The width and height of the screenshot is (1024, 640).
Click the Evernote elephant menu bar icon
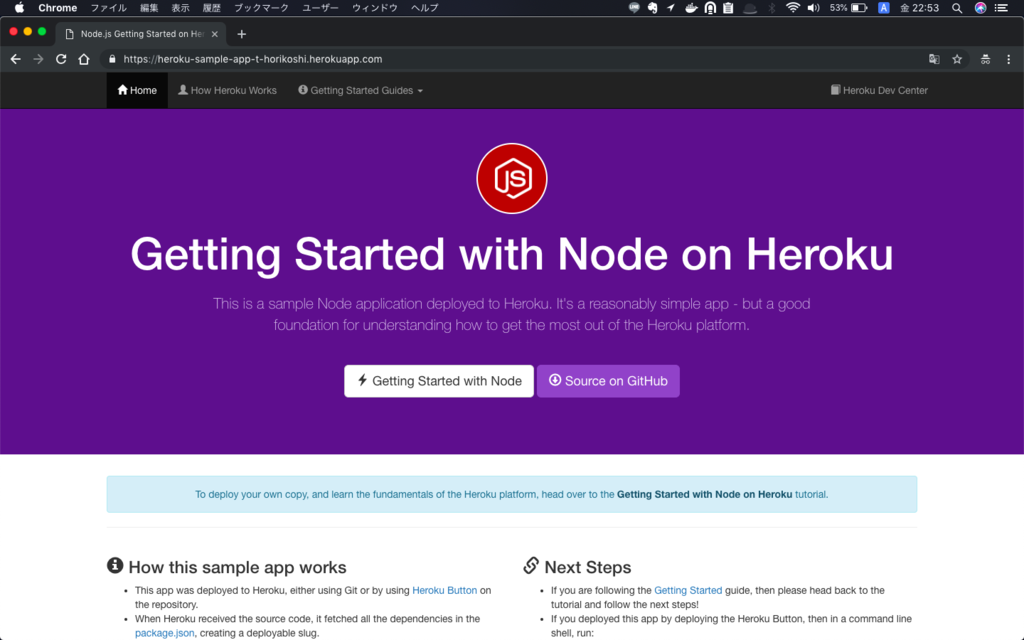coord(652,8)
